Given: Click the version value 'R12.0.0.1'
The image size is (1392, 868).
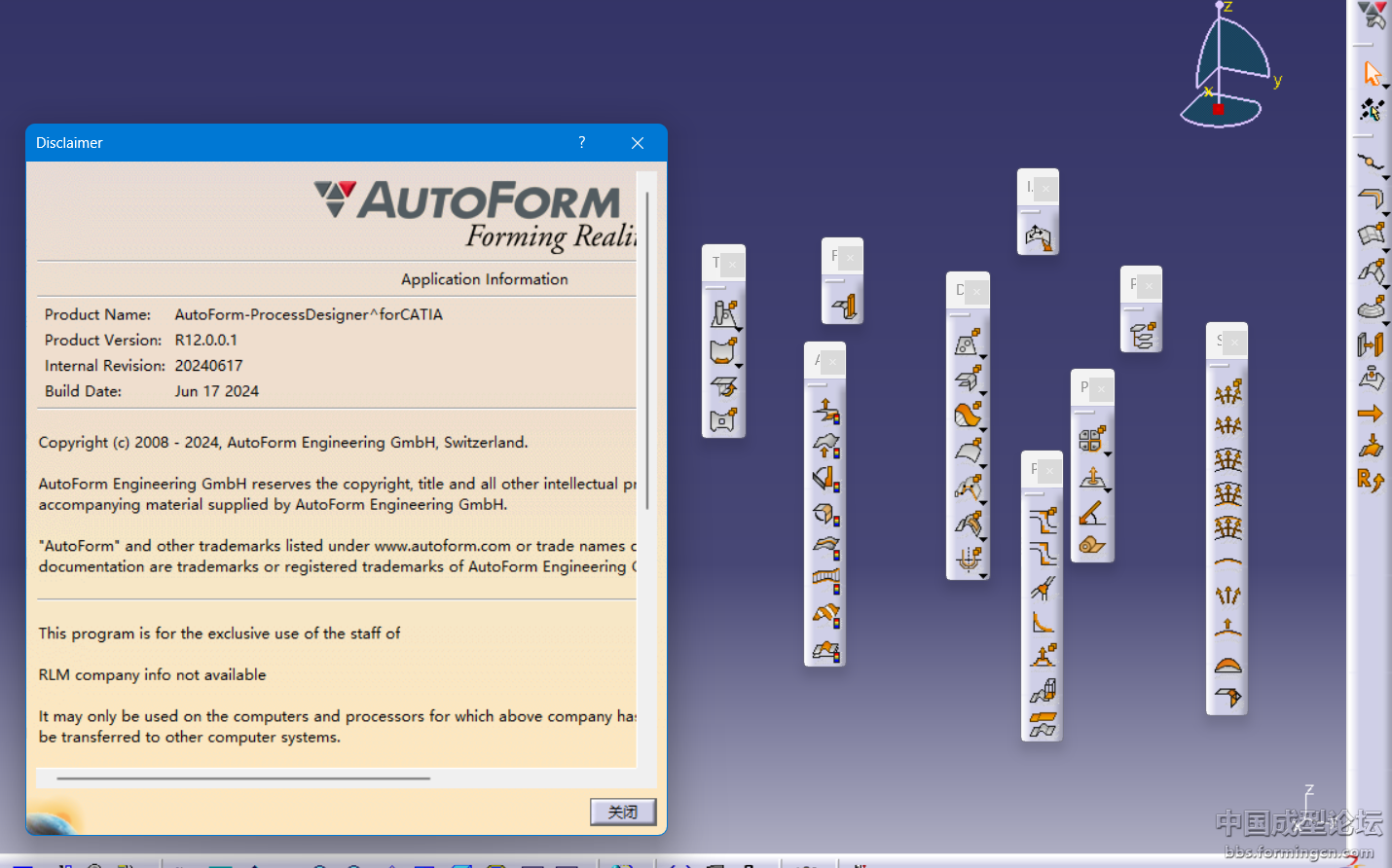Looking at the screenshot, I should tap(206, 340).
